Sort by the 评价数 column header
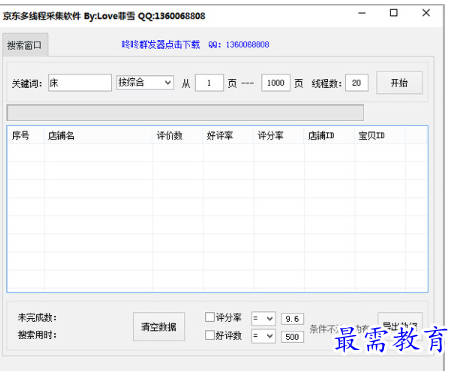 [178, 135]
